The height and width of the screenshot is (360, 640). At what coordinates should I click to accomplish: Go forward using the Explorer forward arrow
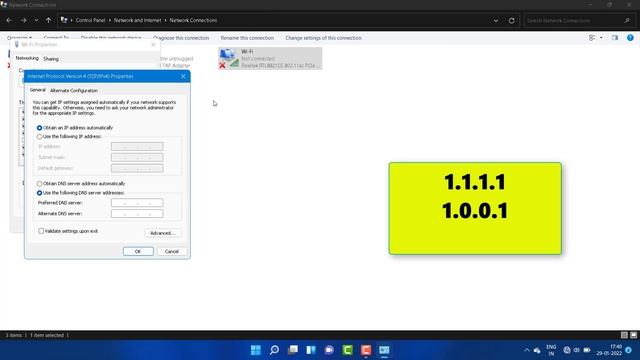[x=23, y=20]
